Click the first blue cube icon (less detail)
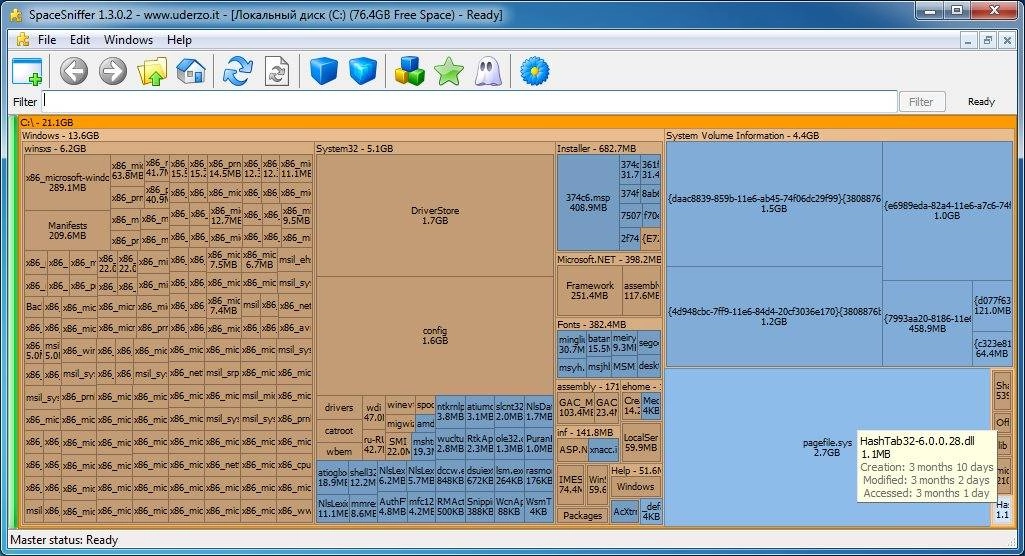This screenshot has height=556, width=1025. [x=324, y=71]
